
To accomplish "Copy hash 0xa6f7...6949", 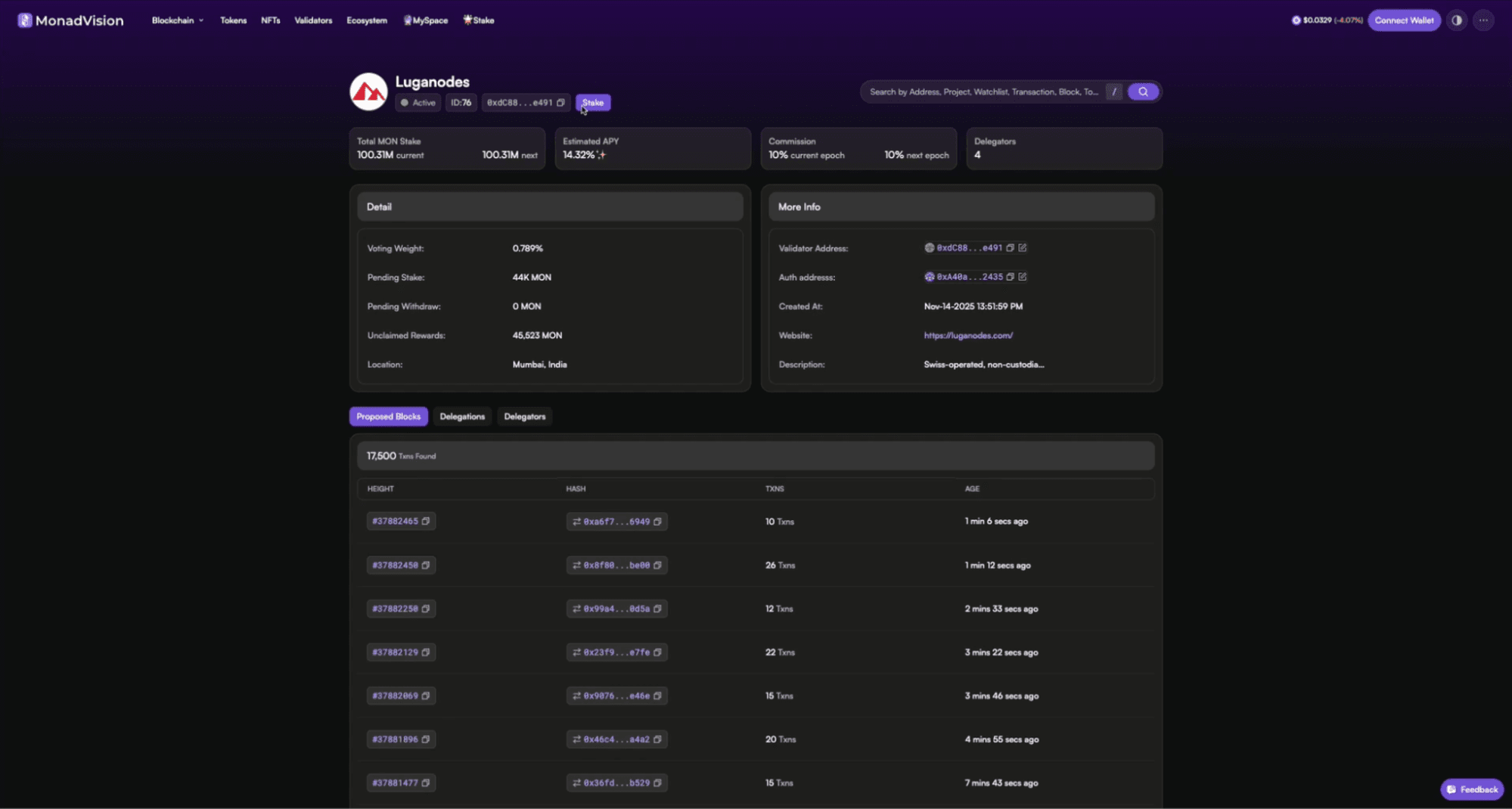I will pos(657,522).
